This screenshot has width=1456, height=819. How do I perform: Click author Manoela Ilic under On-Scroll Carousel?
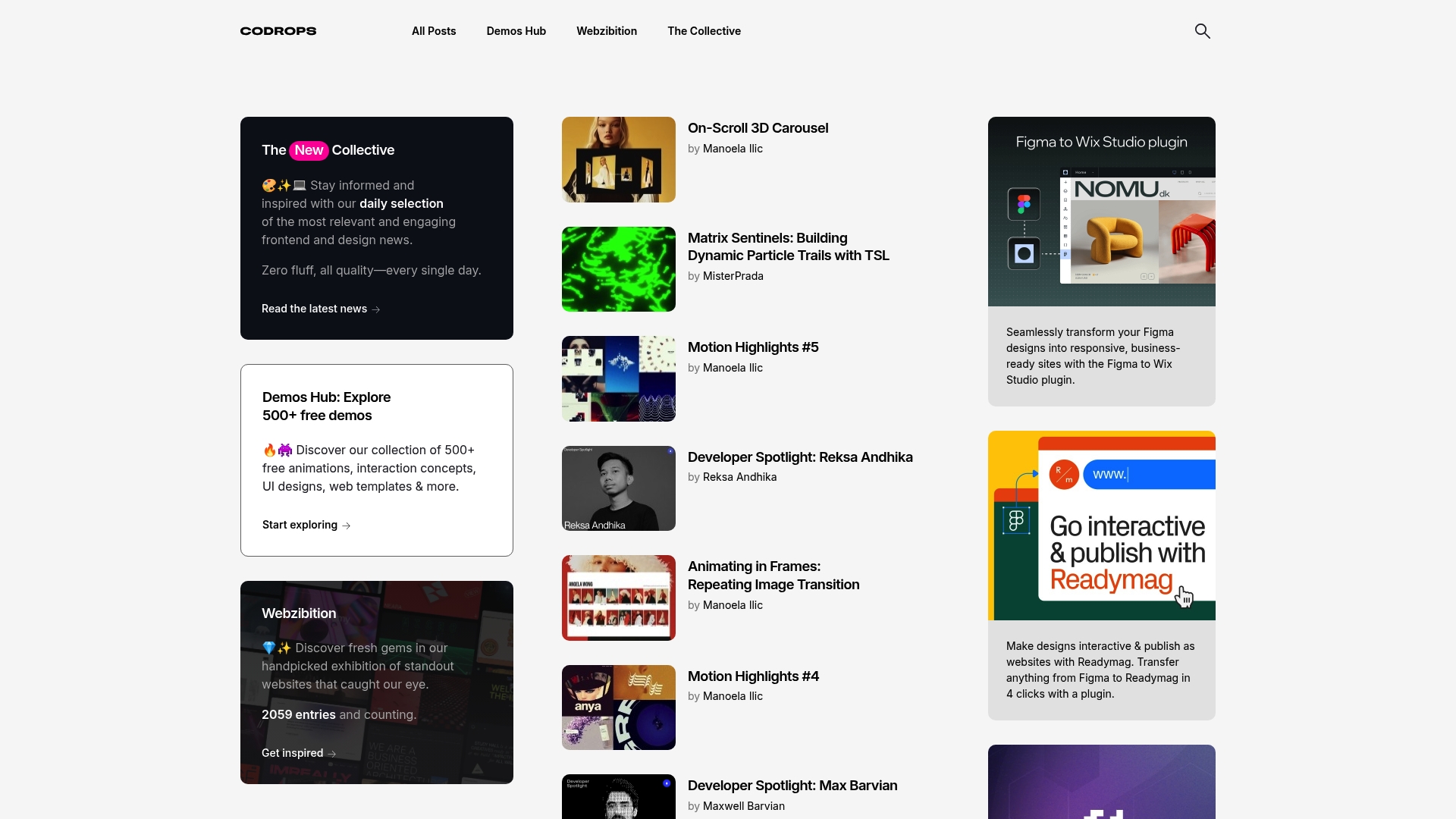click(x=733, y=149)
